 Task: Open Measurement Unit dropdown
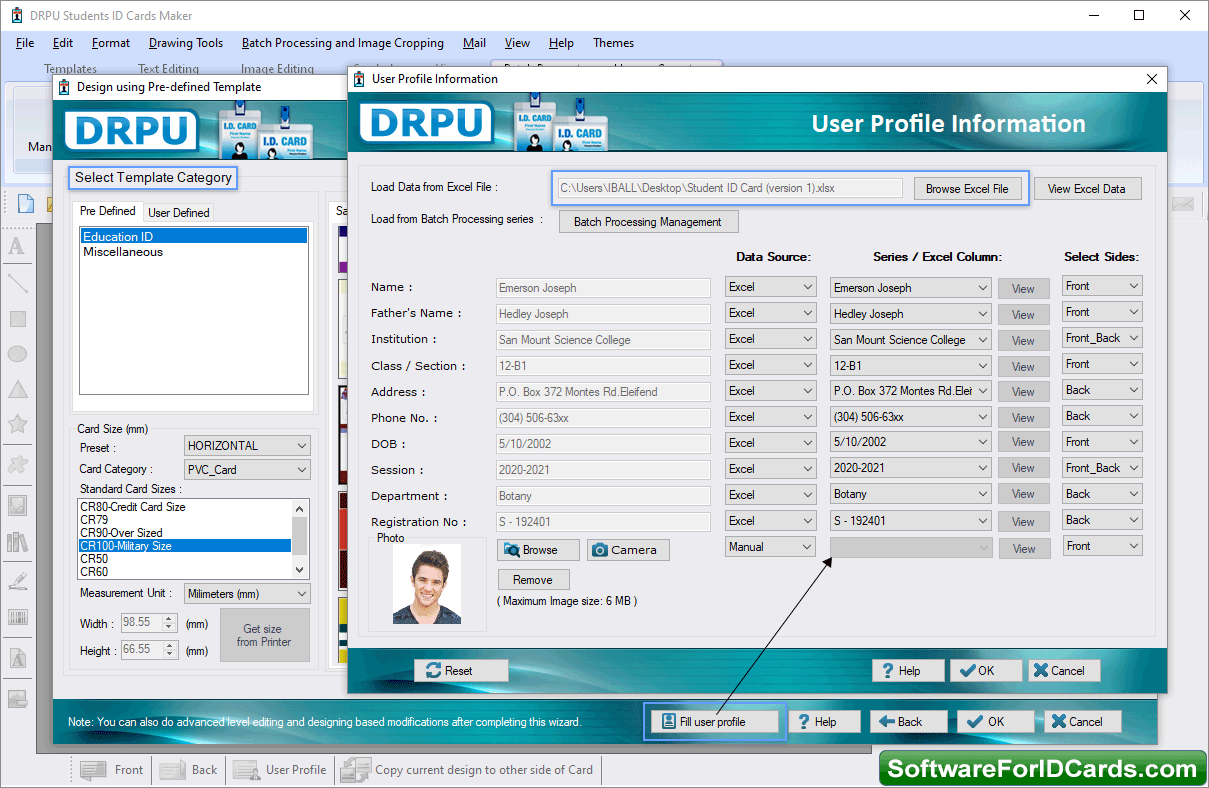[x=247, y=594]
